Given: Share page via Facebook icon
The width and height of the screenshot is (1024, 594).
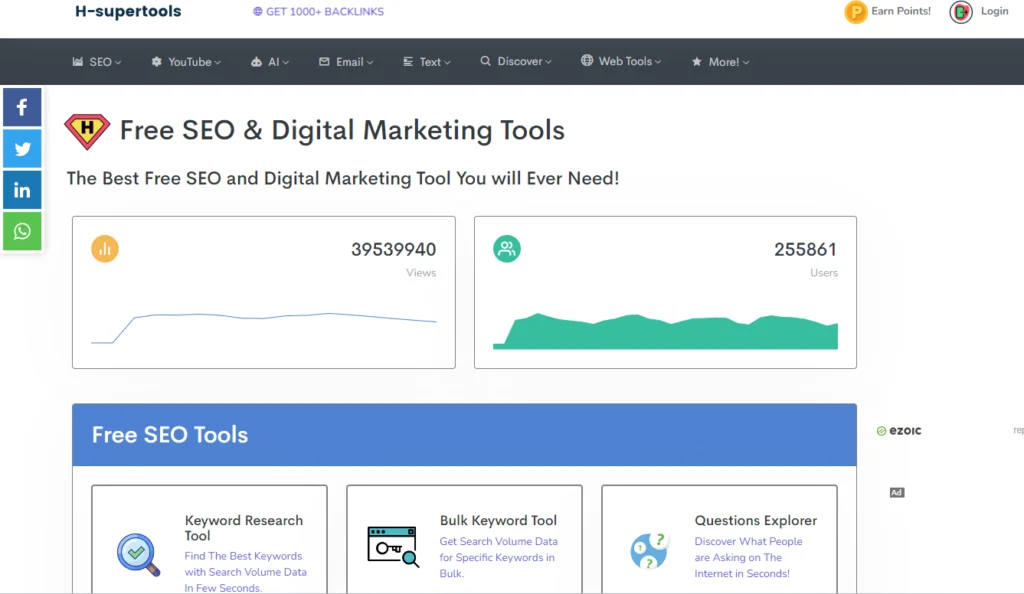Looking at the screenshot, I should 22,107.
